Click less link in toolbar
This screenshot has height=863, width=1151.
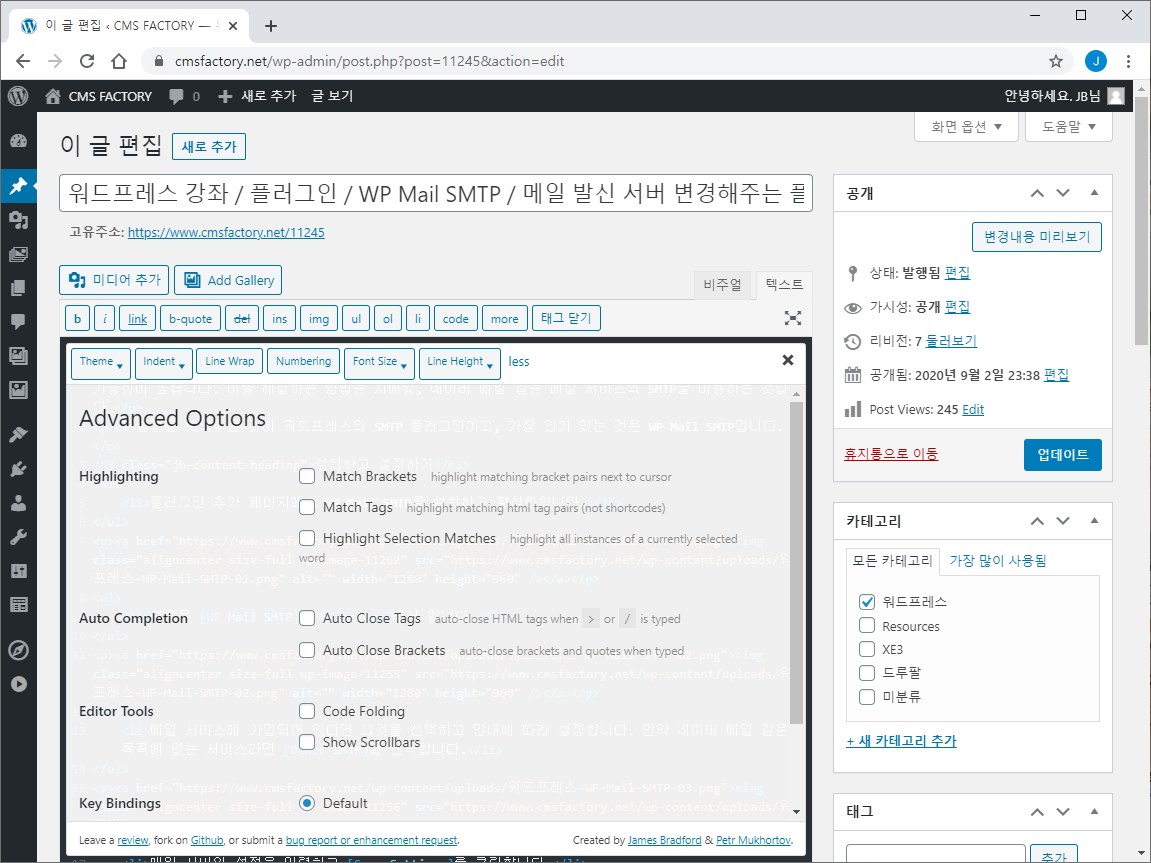point(518,362)
